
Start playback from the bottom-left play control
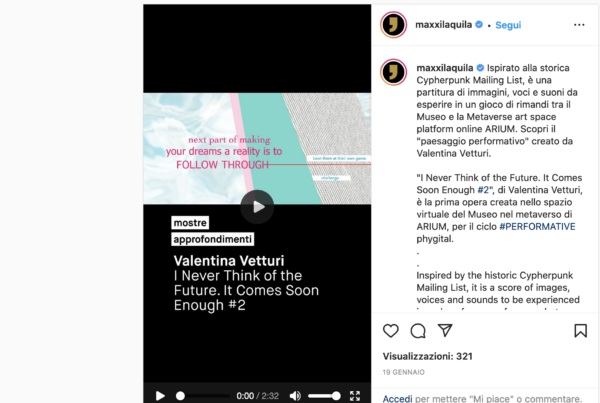tap(160, 396)
